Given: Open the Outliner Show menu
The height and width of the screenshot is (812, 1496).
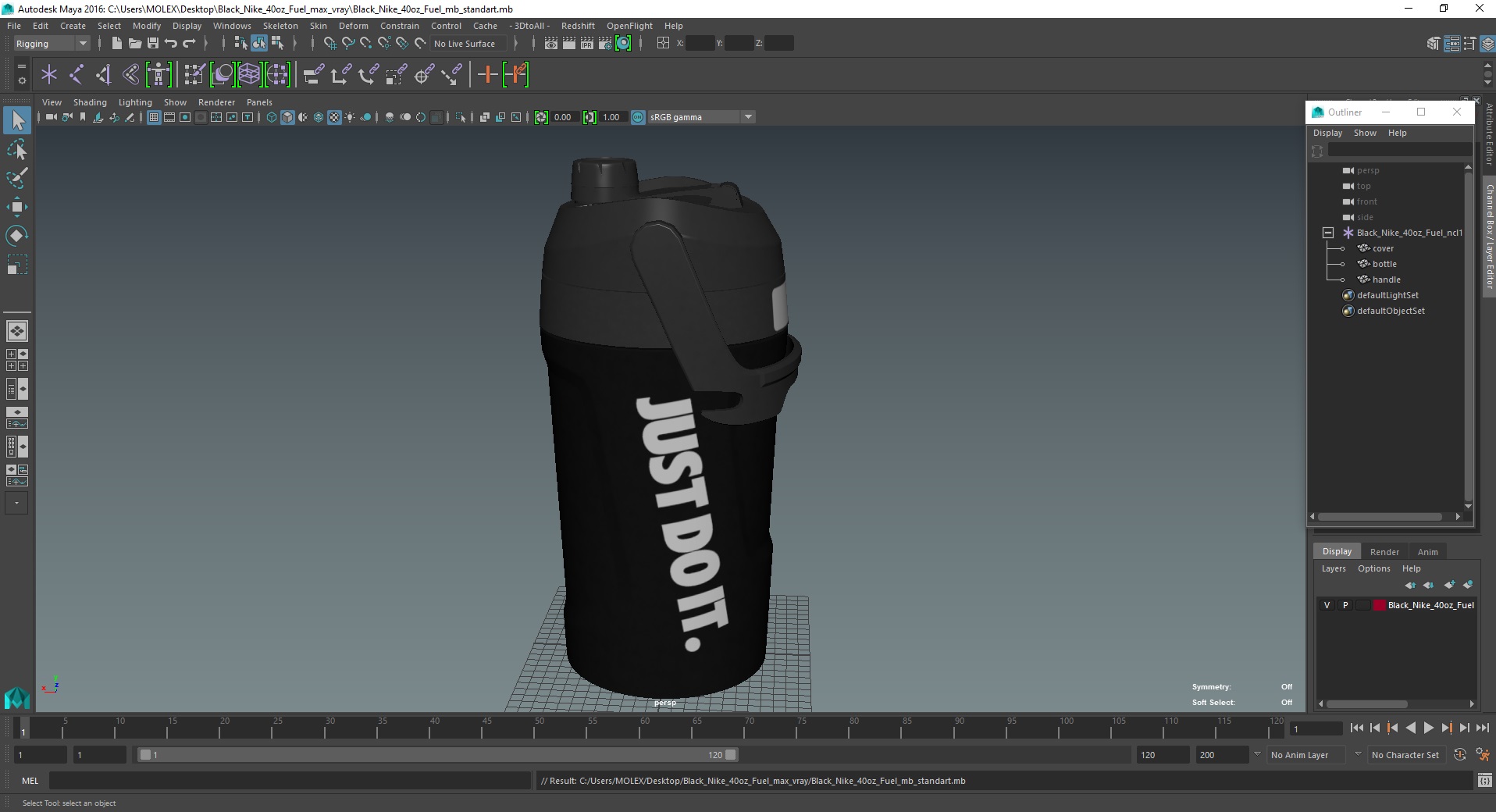Looking at the screenshot, I should pyautogui.click(x=1365, y=133).
